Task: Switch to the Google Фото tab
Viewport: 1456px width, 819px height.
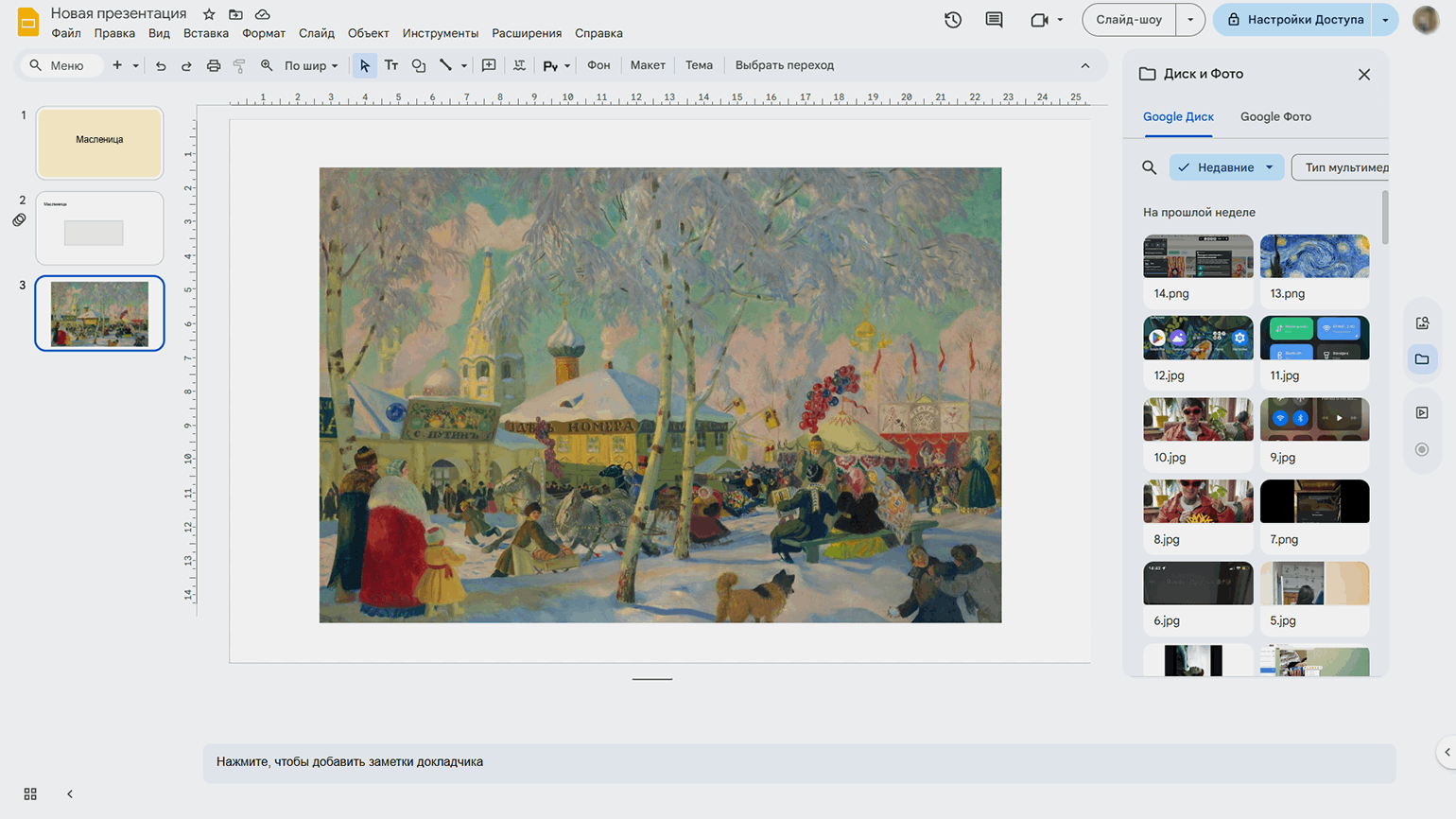Action: (x=1274, y=116)
